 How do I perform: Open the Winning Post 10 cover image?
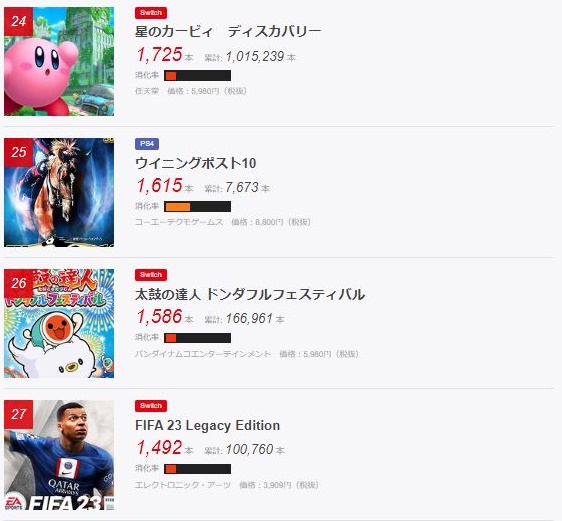point(59,192)
